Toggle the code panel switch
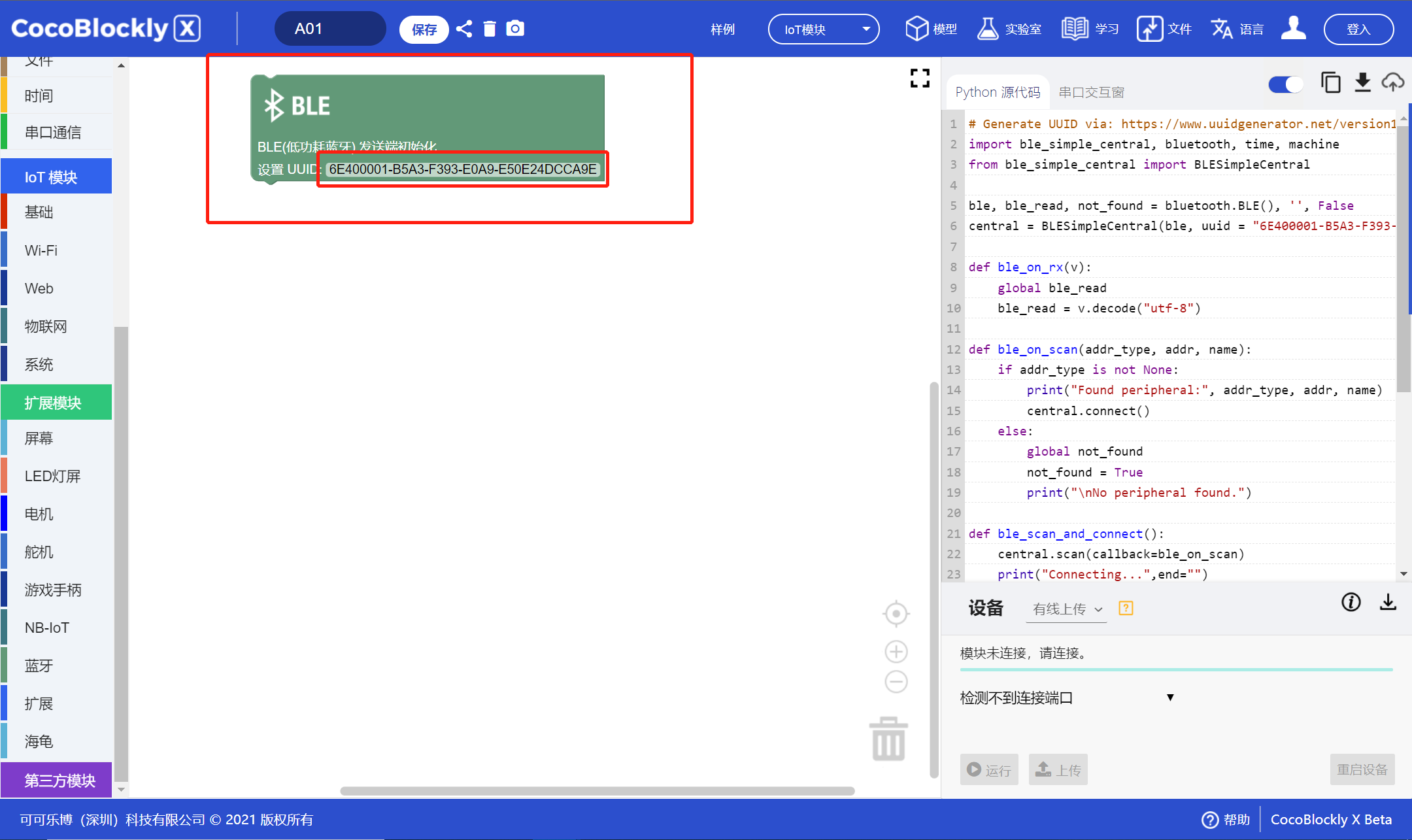The height and width of the screenshot is (840, 1412). click(1285, 84)
